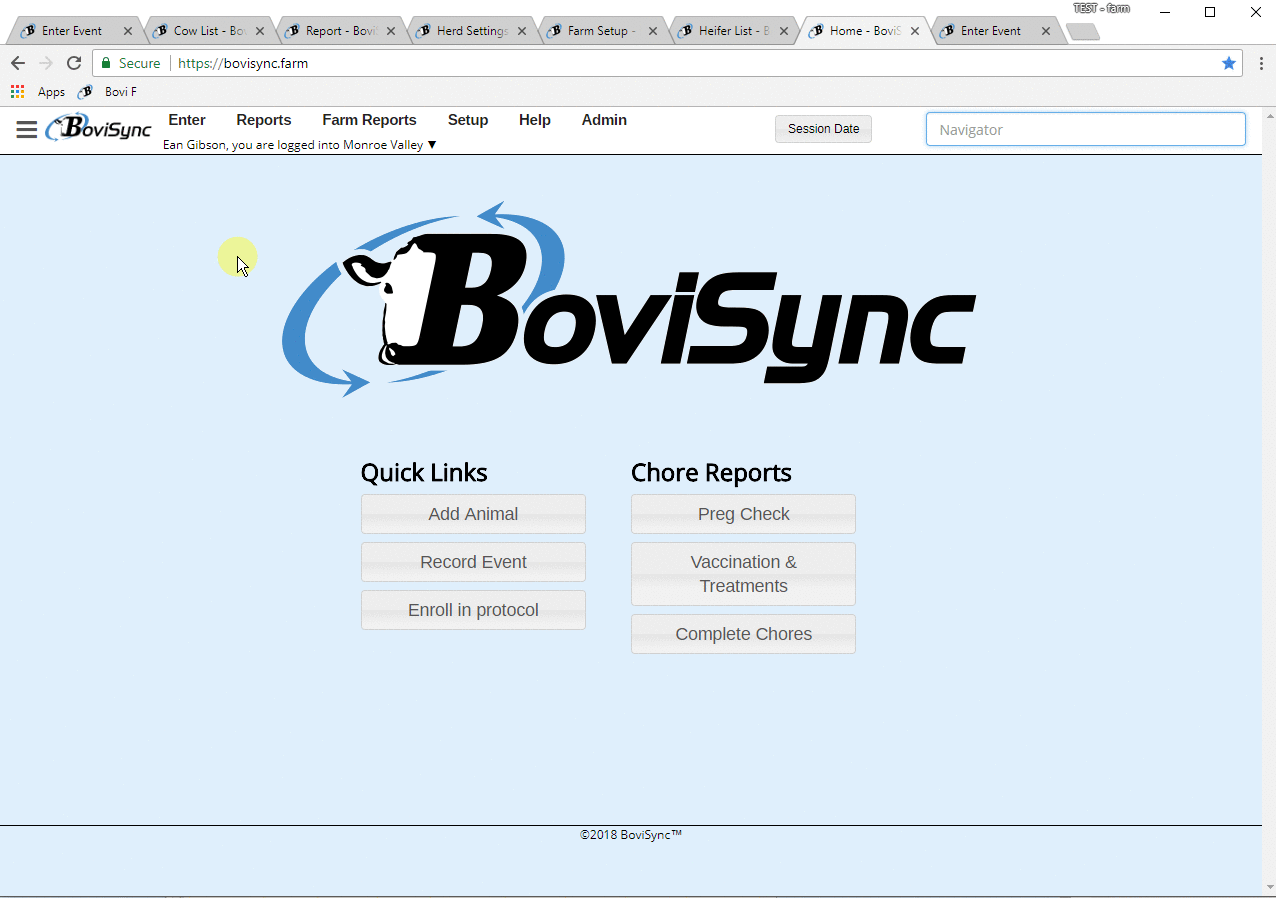Open the Setup menu
This screenshot has width=1276, height=898.
468,120
